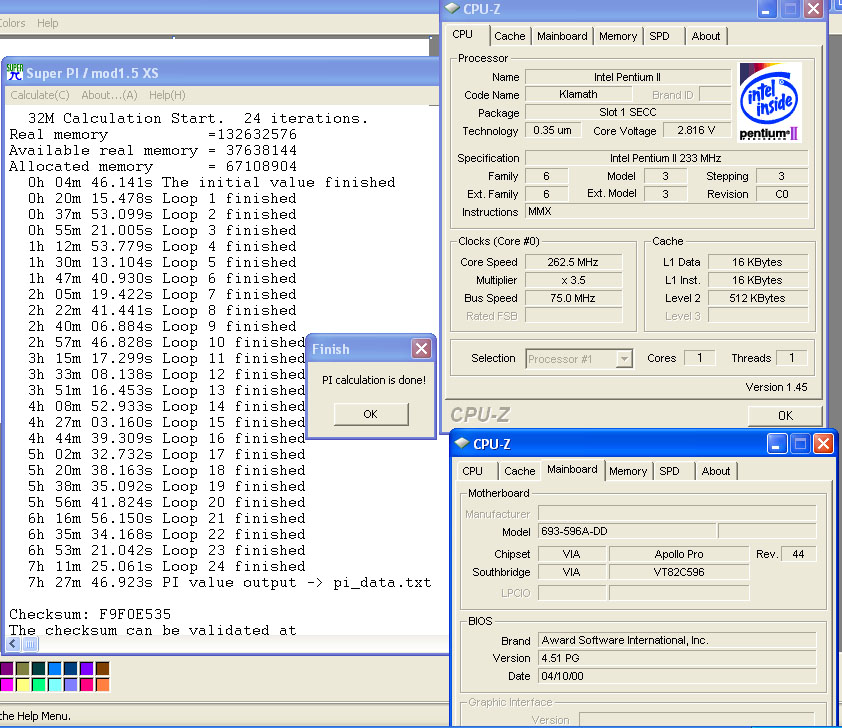Click OK button in top CPU-Z window
Viewport: 842px width, 728px height.
coord(785,416)
